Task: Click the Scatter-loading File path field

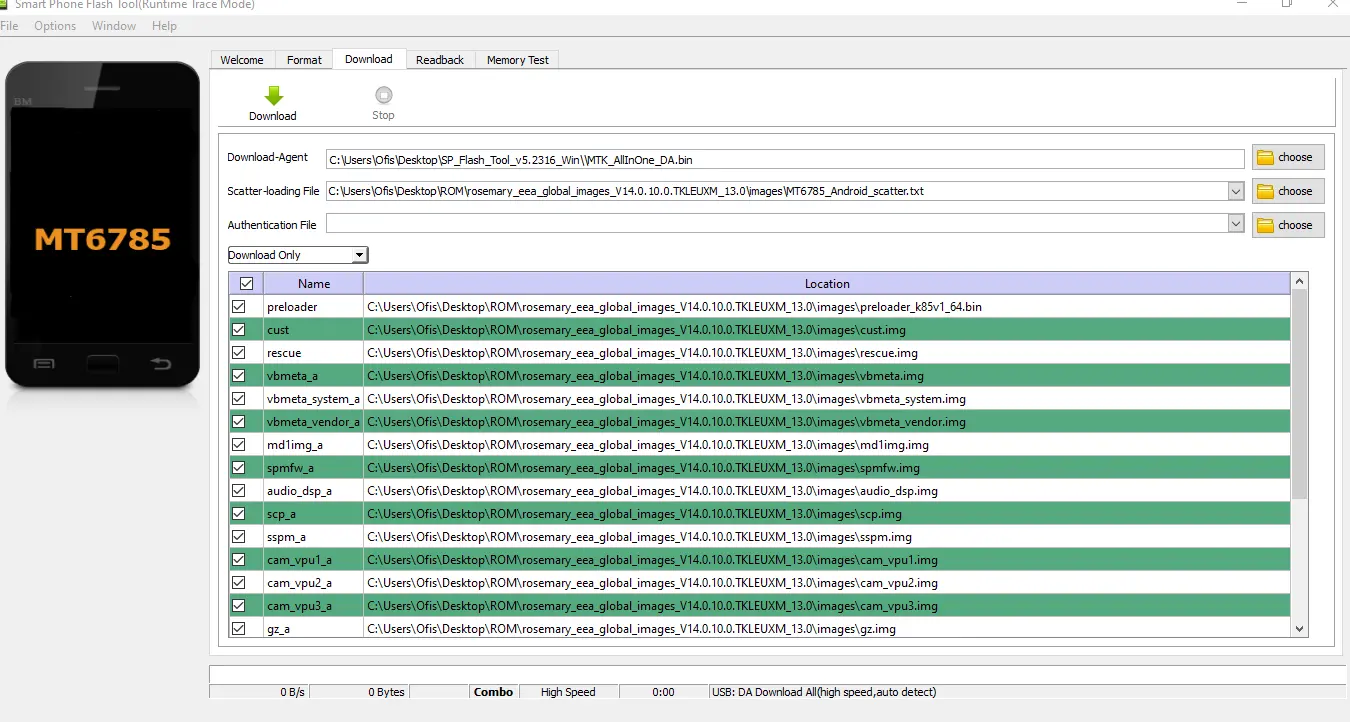Action: click(x=776, y=191)
